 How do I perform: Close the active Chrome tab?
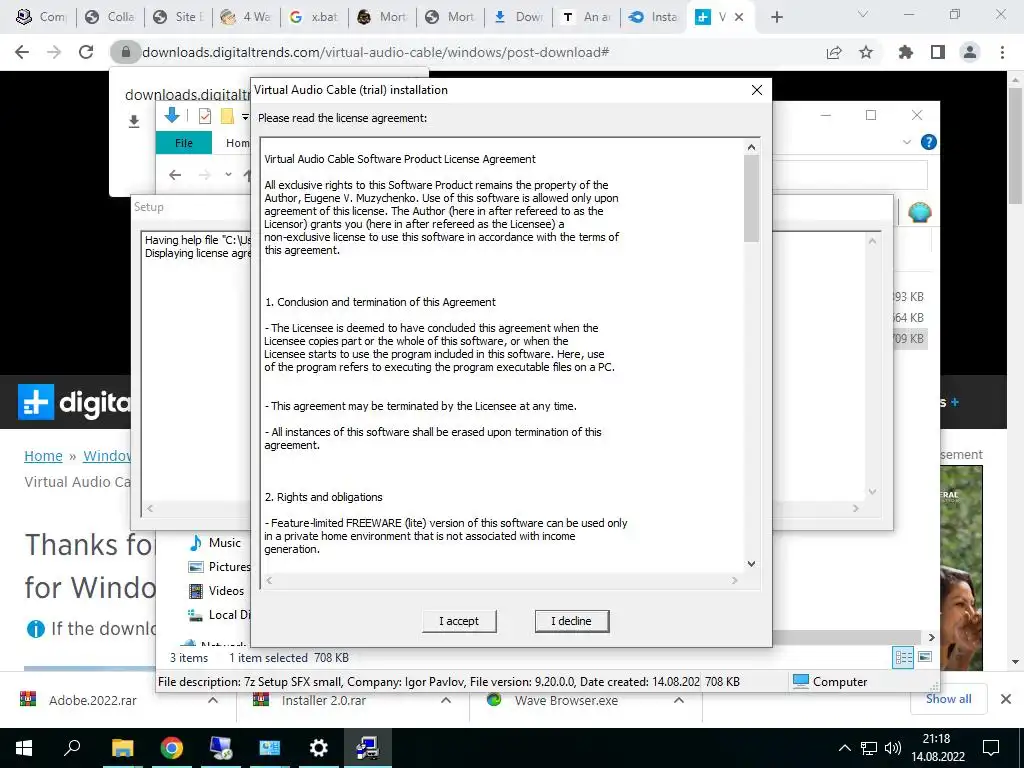739,17
